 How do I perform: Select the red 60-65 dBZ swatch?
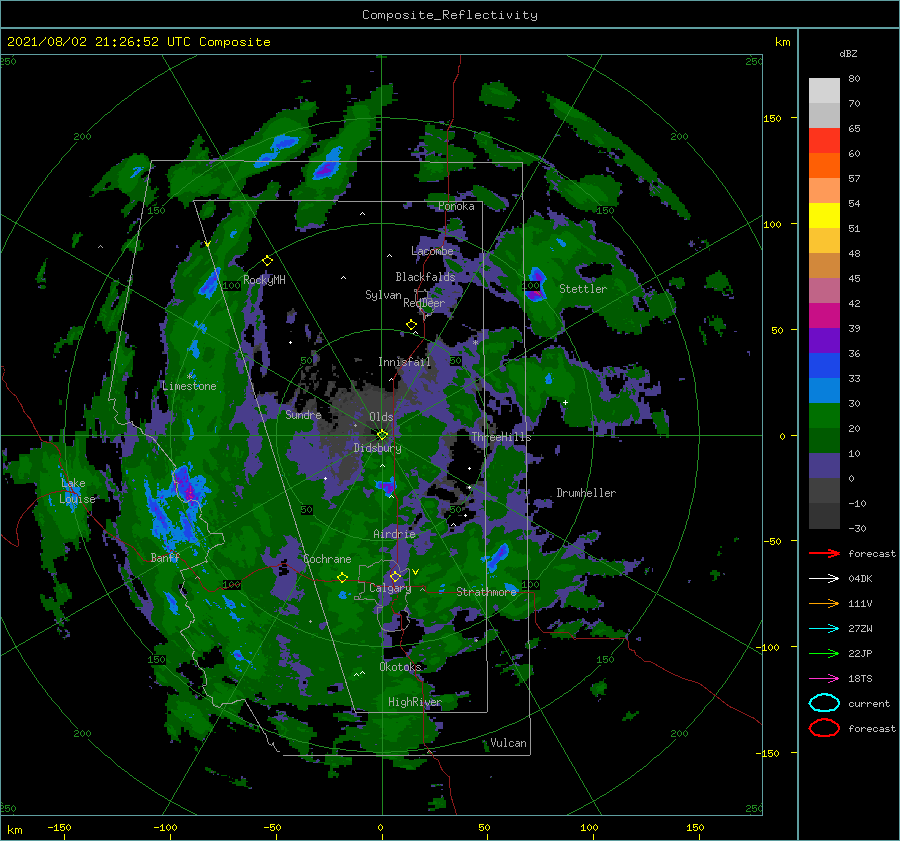coord(824,141)
